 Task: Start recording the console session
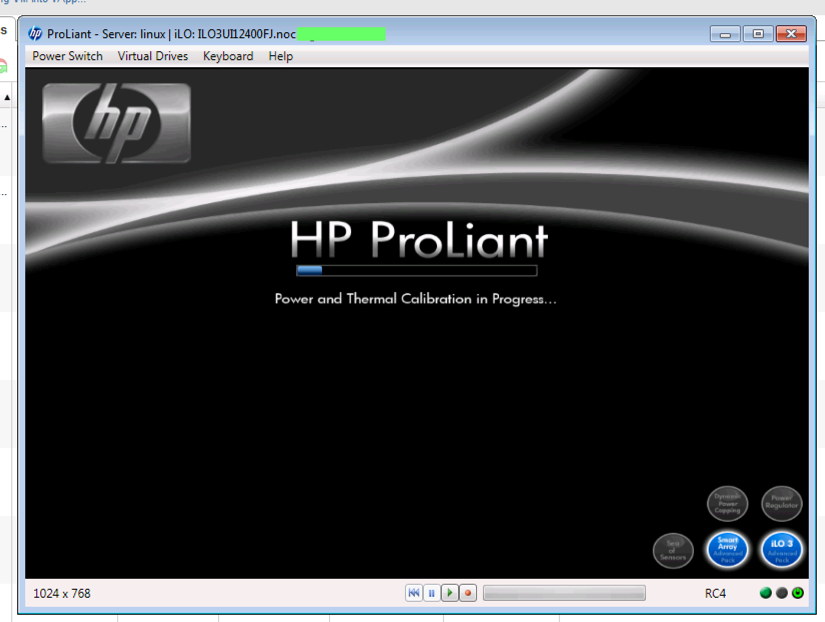coord(468,593)
